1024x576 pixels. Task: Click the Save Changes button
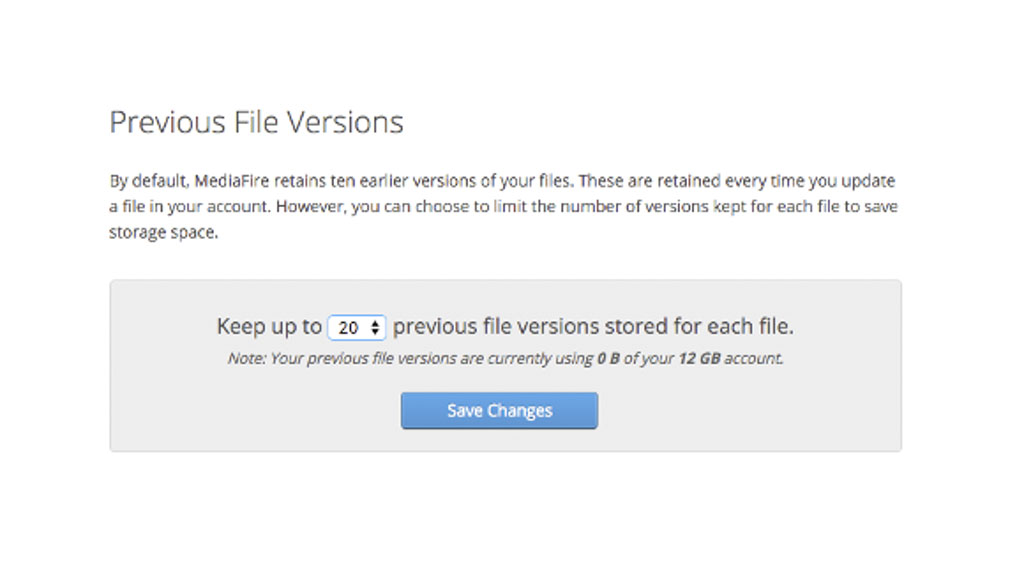click(x=499, y=410)
